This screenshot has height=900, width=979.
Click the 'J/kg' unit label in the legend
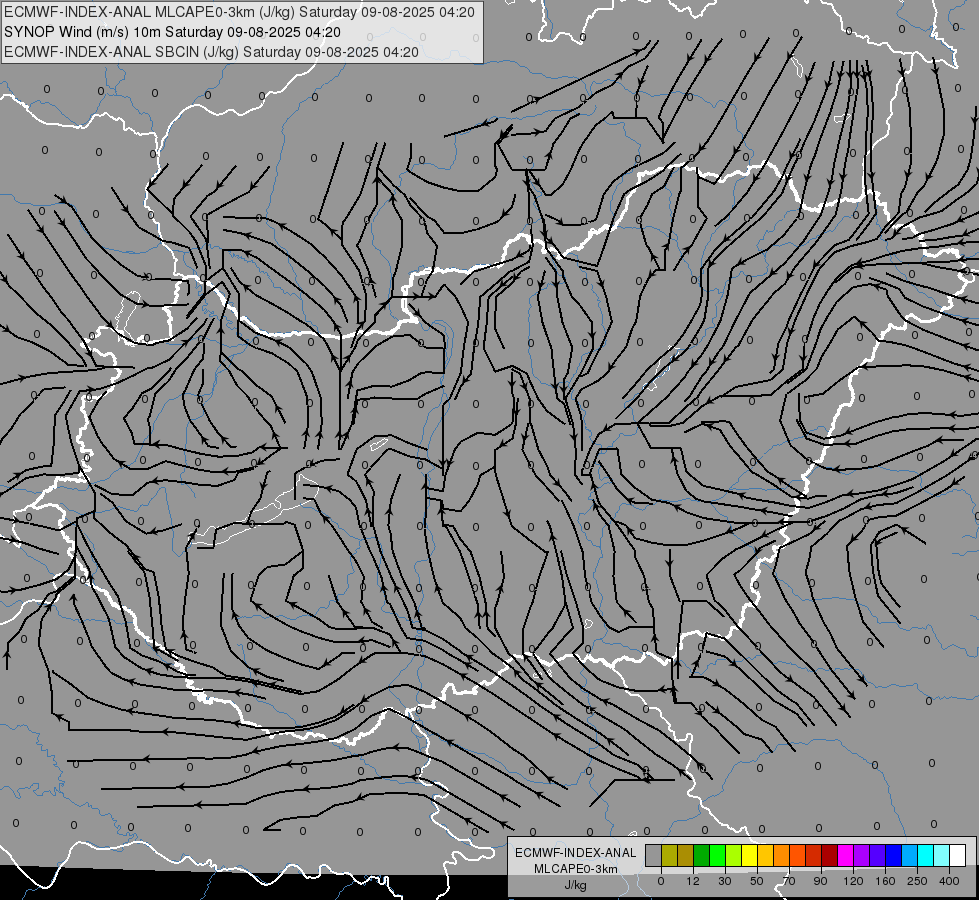(576, 885)
